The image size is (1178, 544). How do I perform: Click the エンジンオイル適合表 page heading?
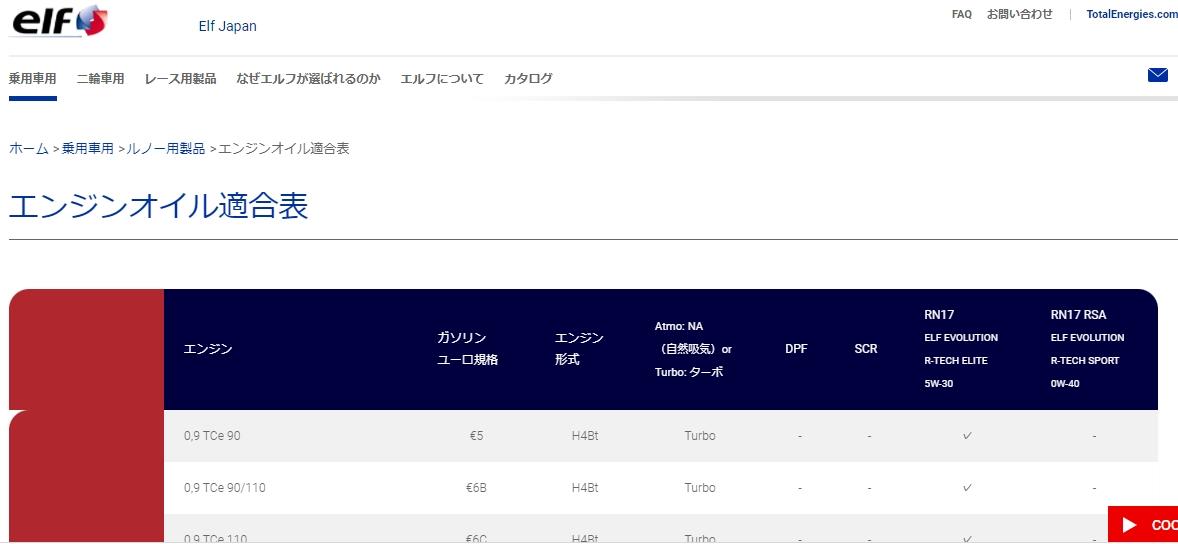tap(159, 207)
